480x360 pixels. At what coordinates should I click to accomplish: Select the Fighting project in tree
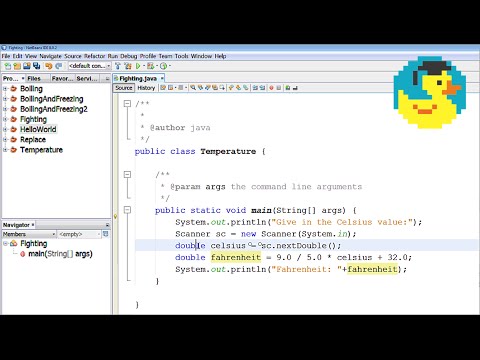coord(33,119)
